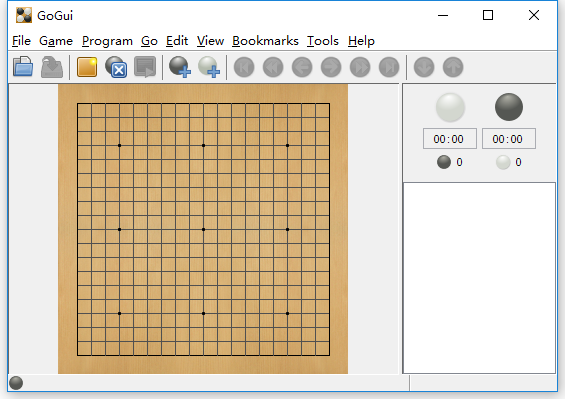Click the next variation down-arrow icon

coord(424,67)
